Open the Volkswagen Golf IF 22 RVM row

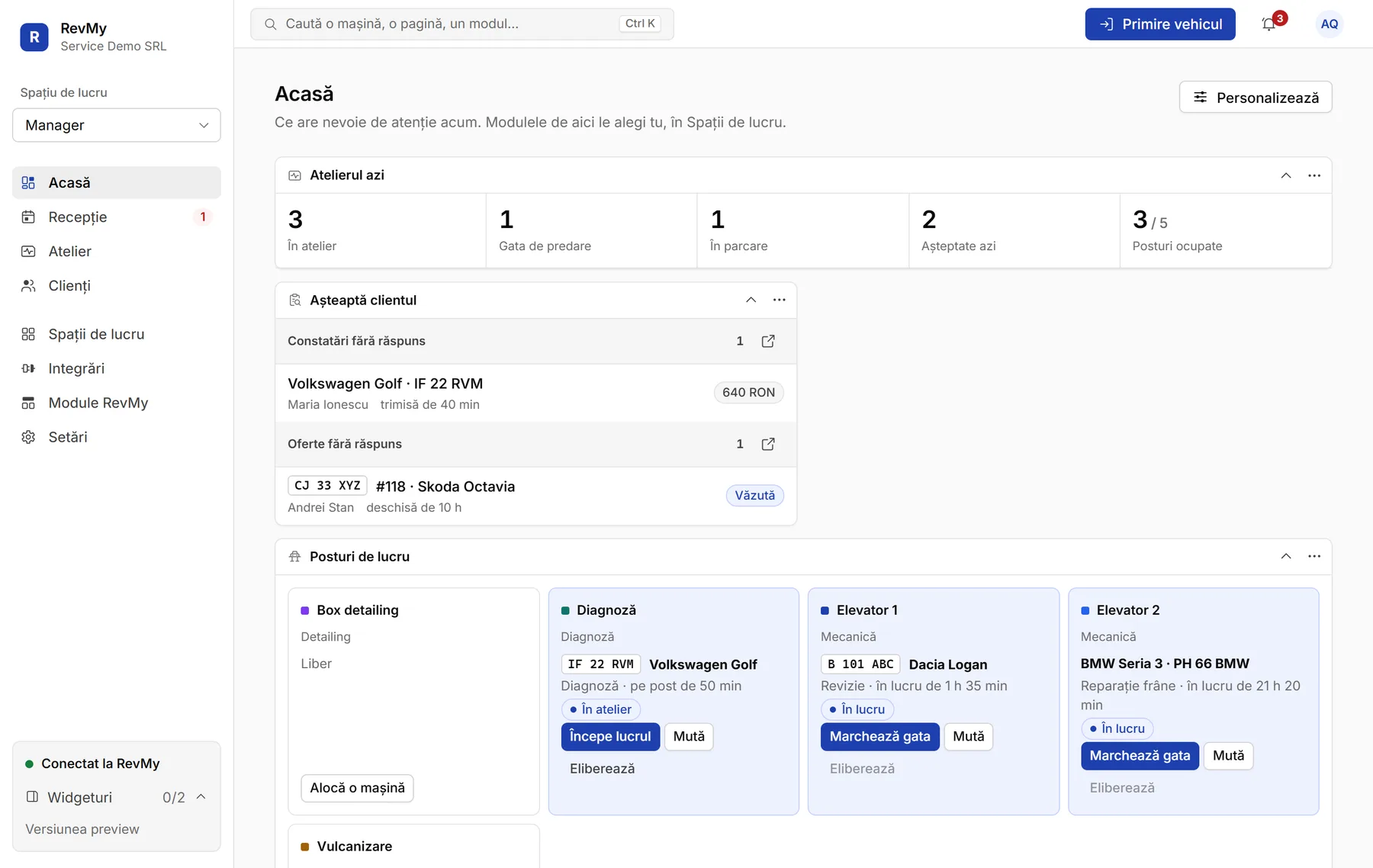click(x=535, y=393)
